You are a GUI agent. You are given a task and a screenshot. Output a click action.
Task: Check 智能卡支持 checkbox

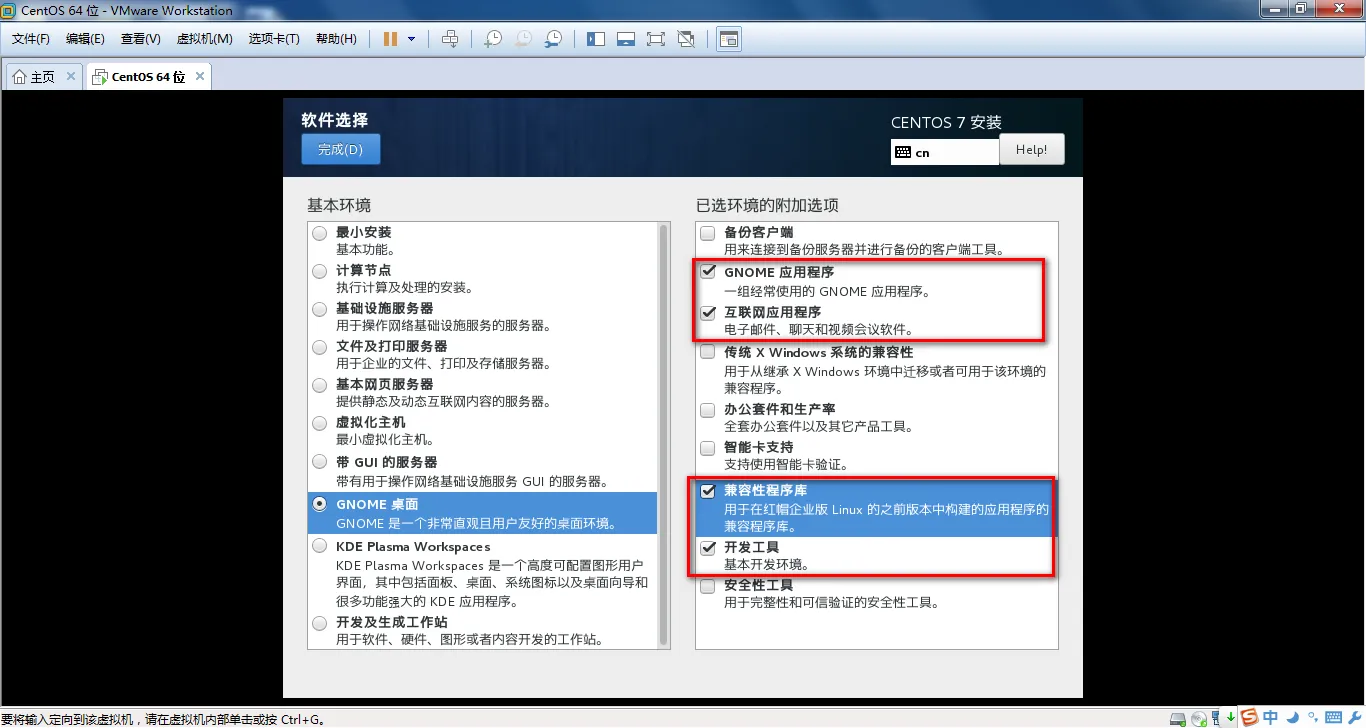[x=708, y=448]
